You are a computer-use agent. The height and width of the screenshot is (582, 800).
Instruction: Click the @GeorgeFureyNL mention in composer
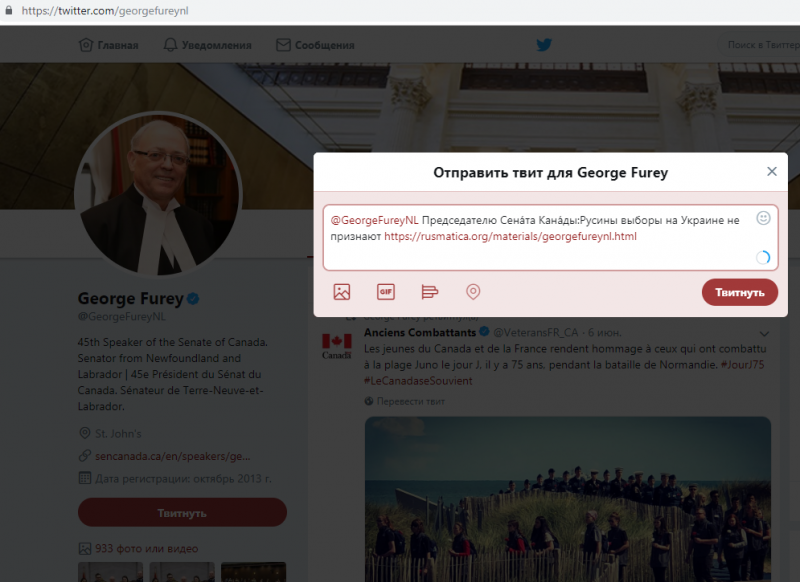[x=374, y=220]
